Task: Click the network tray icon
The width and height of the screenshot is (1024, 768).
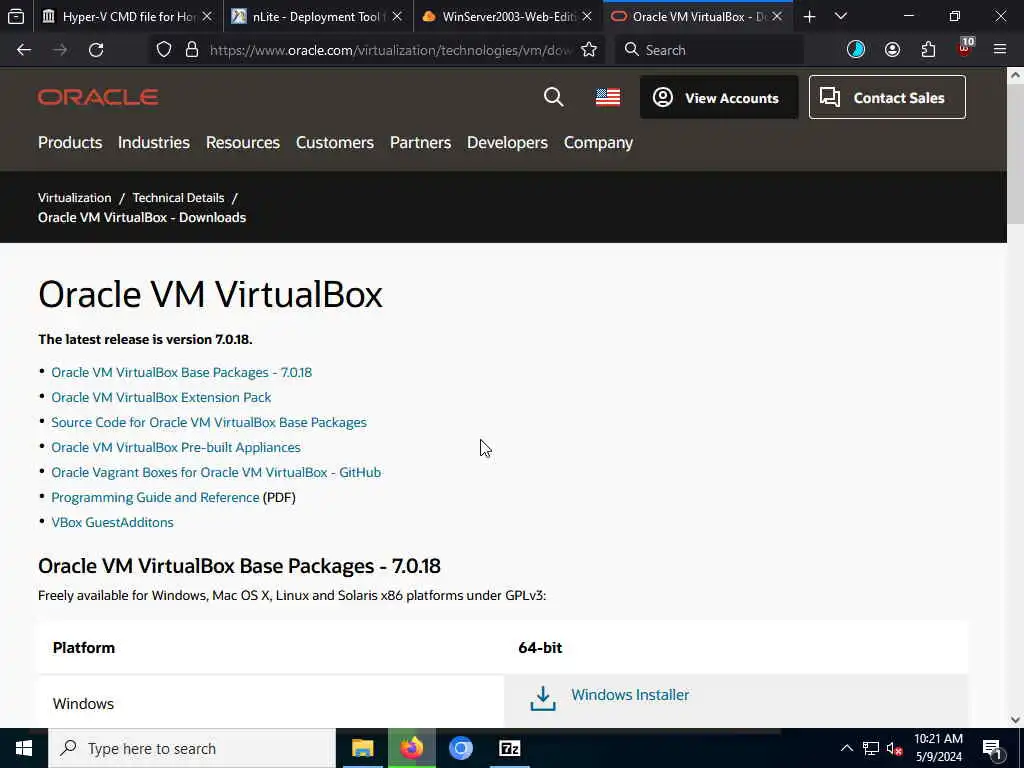Action: click(871, 748)
